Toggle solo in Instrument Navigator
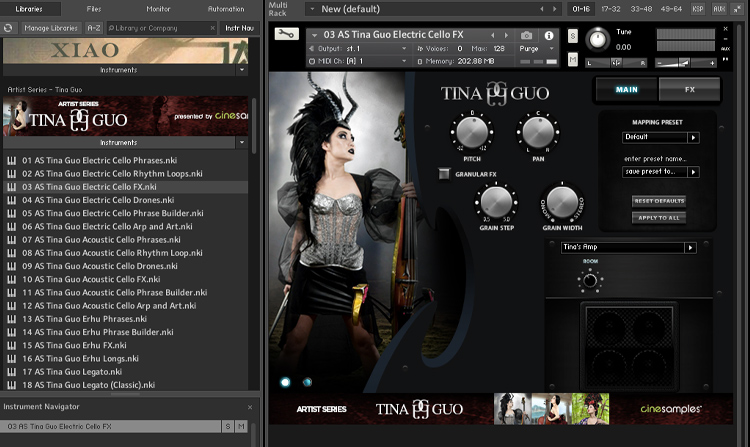 pos(228,426)
